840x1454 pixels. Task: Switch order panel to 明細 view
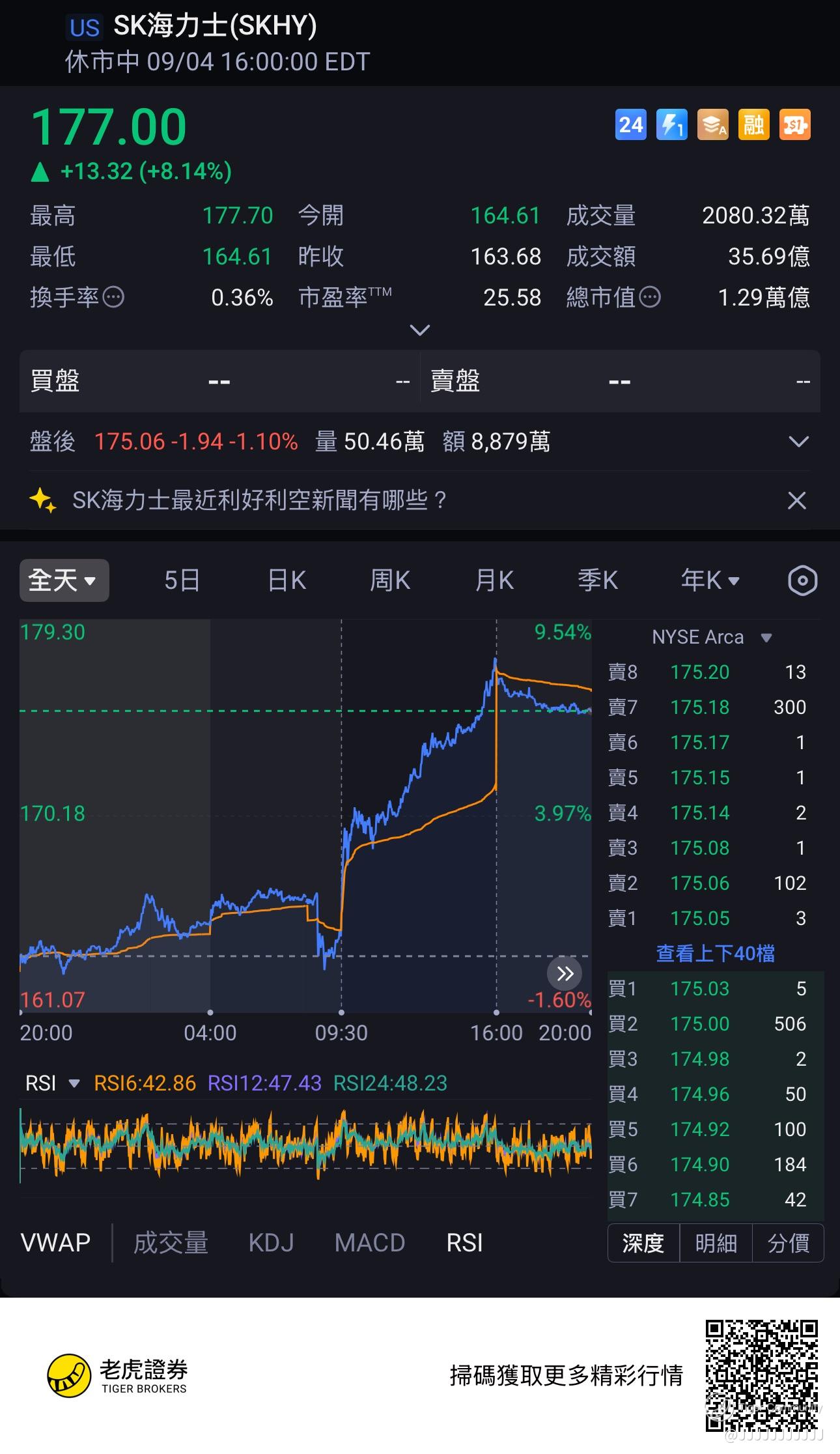click(716, 1243)
